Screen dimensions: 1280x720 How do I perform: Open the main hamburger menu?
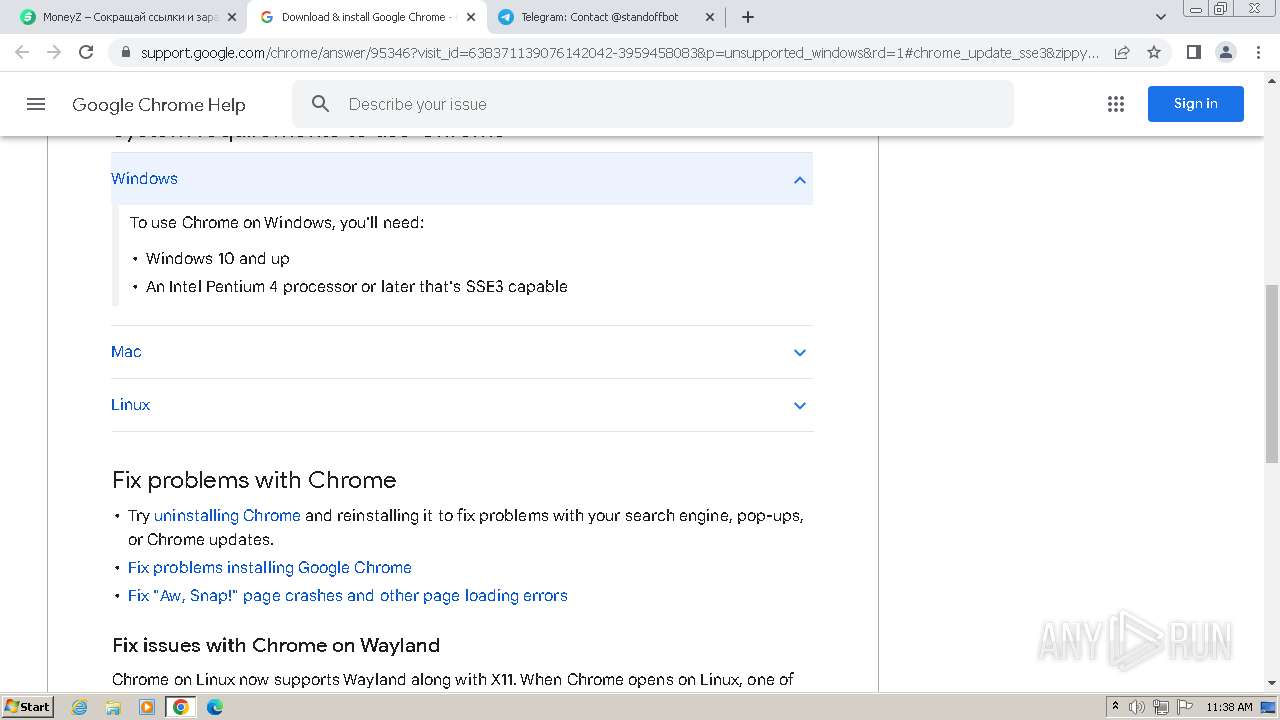[x=36, y=104]
